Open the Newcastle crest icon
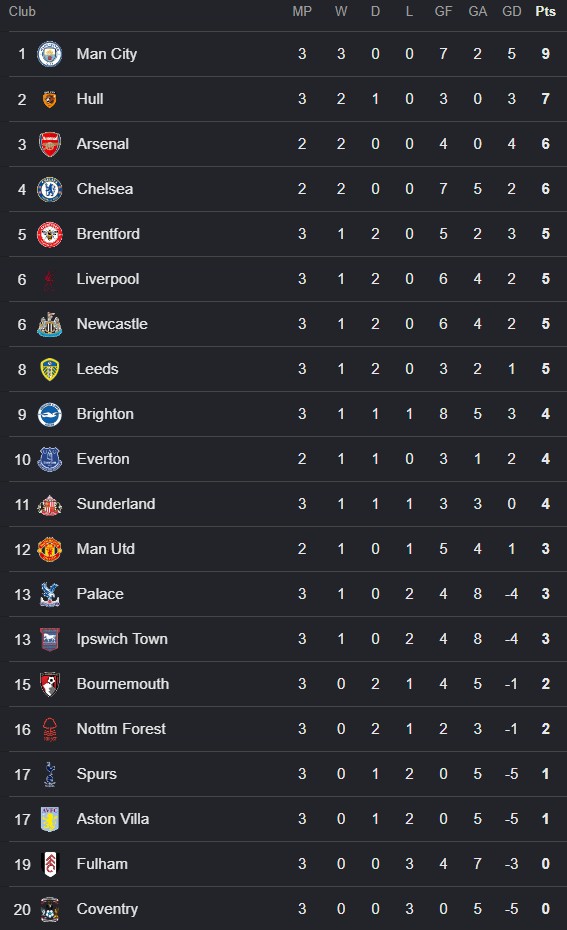This screenshot has width=567, height=930. [50, 324]
